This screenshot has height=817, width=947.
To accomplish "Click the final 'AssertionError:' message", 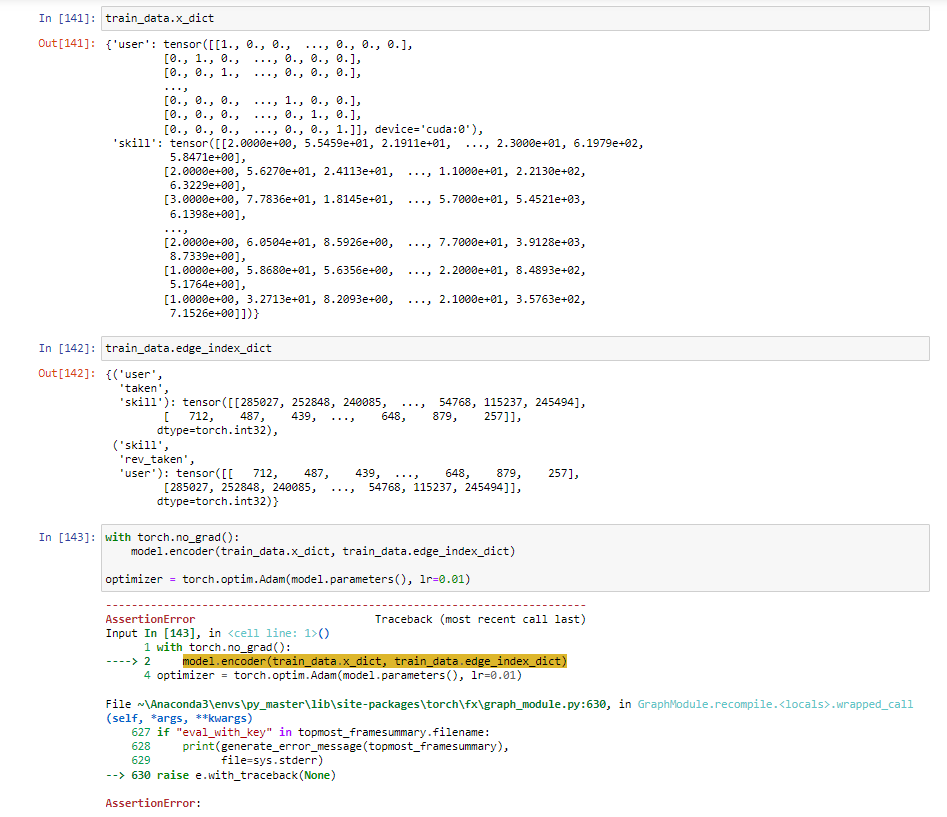I will [x=153, y=803].
